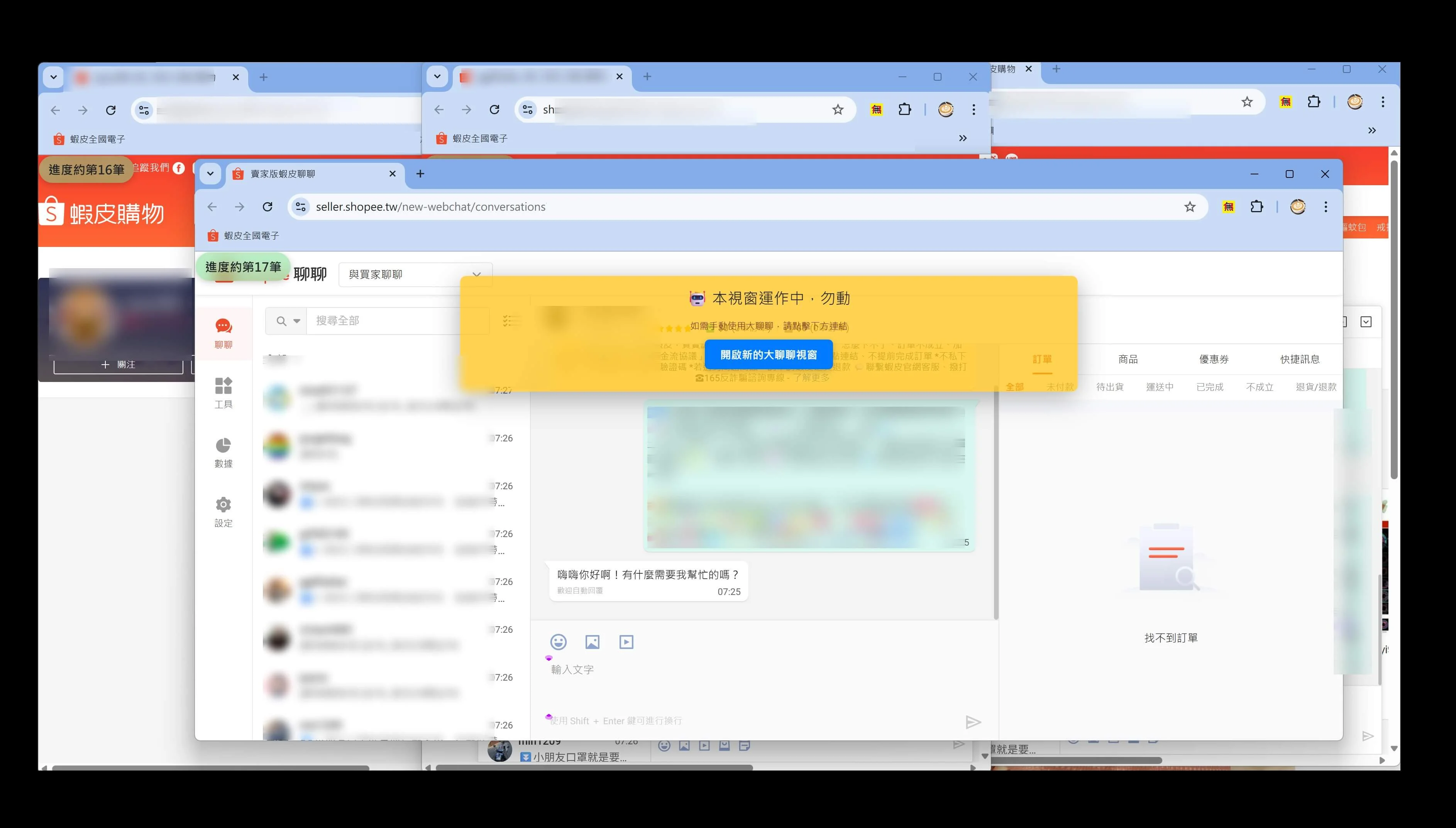Click bookmark star in middle background window
The image size is (1456, 828).
pos(838,109)
